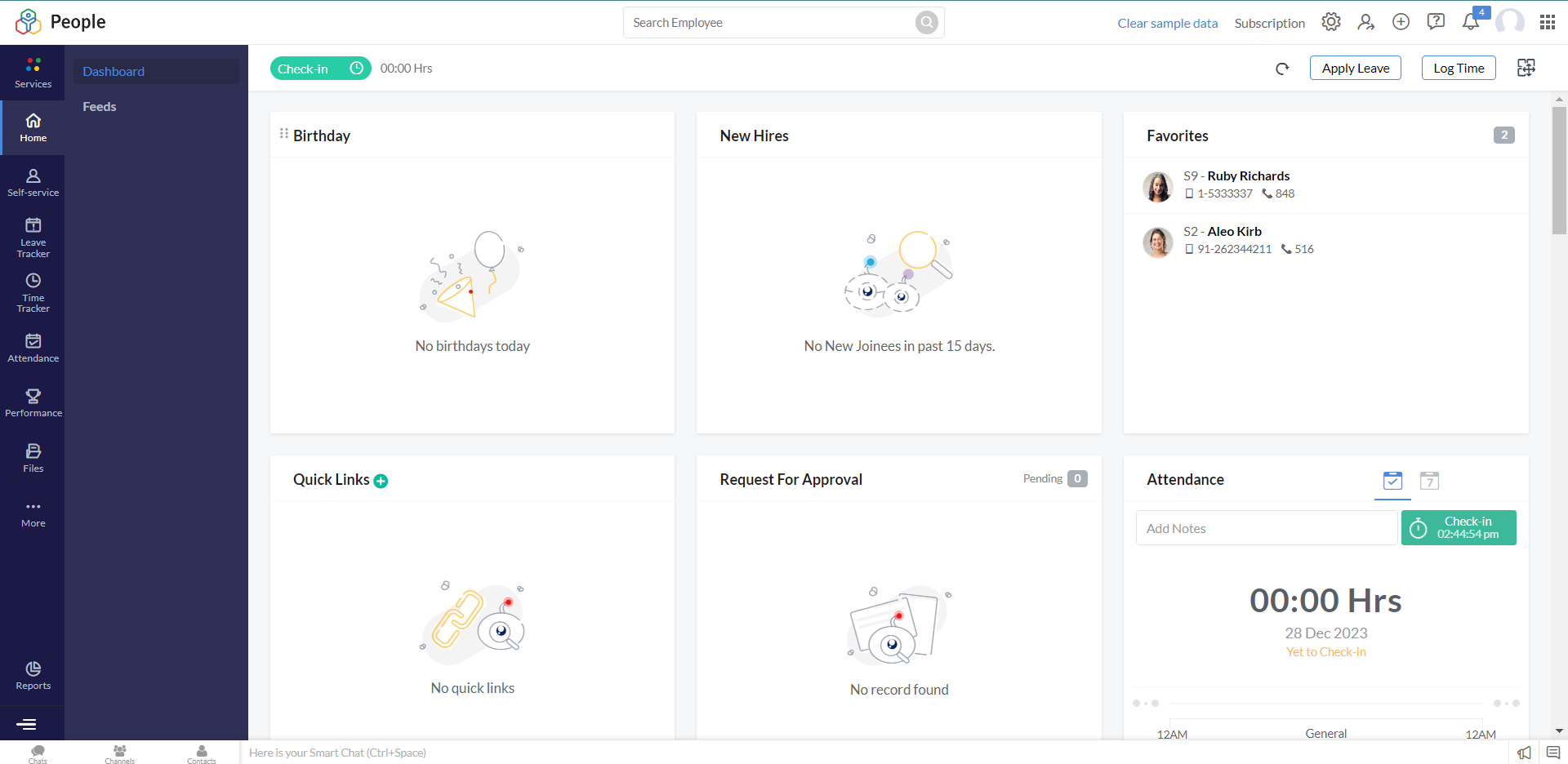This screenshot has height=764, width=1568.
Task: Go to the Attendance module icon
Action: pos(33,347)
